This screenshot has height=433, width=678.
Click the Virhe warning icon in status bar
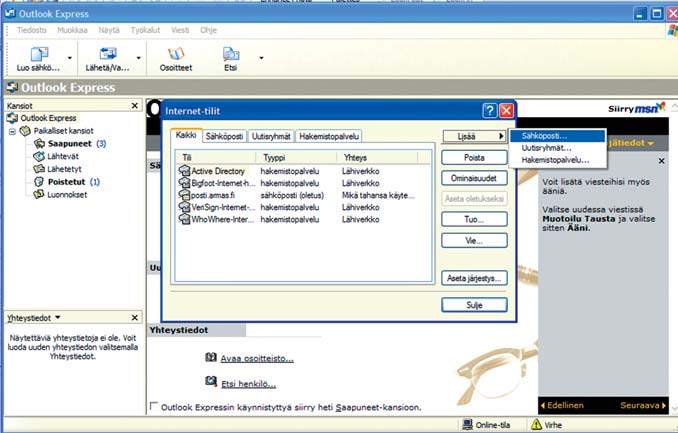point(536,424)
